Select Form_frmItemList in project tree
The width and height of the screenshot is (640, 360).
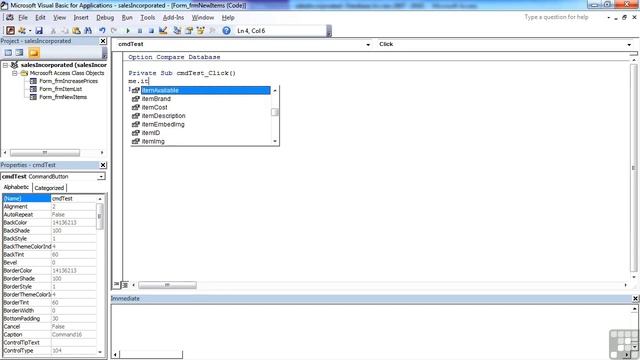coord(60,89)
